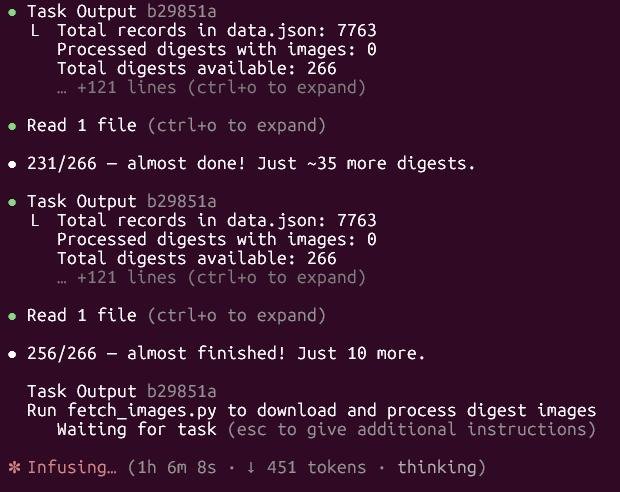
Task: Expand the +121 lines under the second Task Output
Action: coord(211,277)
